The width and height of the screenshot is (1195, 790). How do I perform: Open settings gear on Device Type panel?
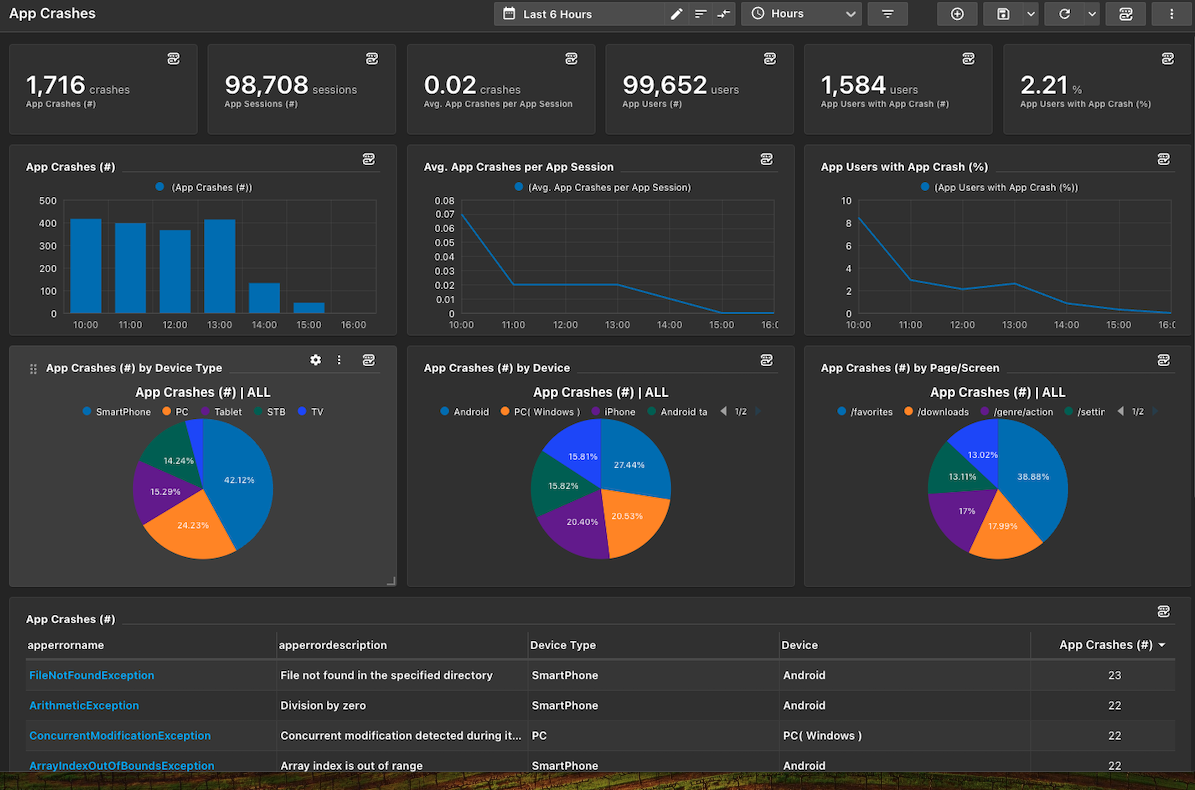tap(316, 359)
